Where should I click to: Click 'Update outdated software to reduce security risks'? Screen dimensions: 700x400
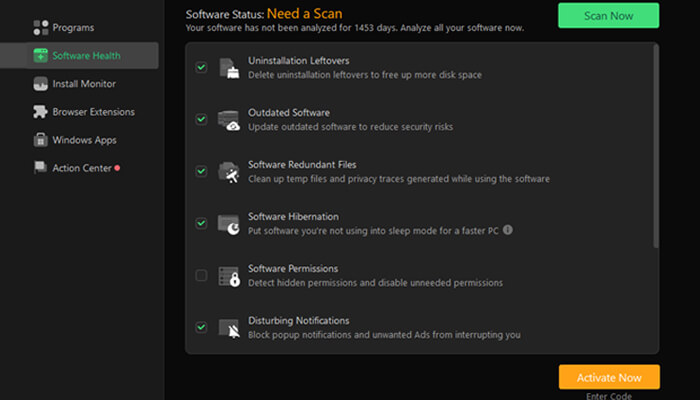coord(350,127)
